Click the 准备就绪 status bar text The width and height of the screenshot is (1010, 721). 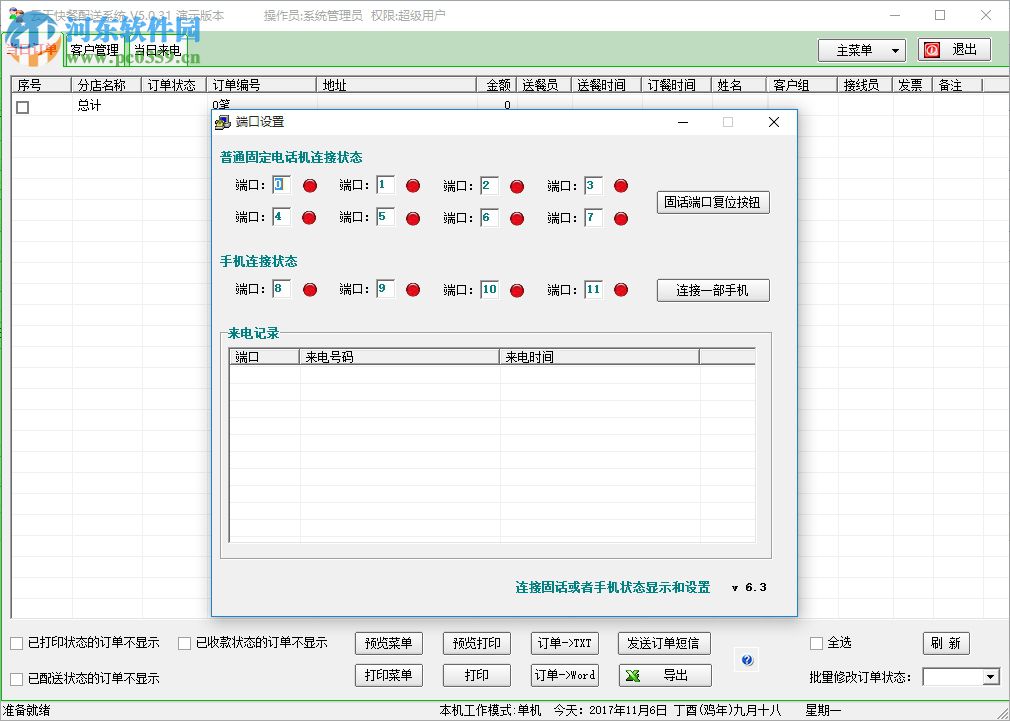click(x=26, y=711)
